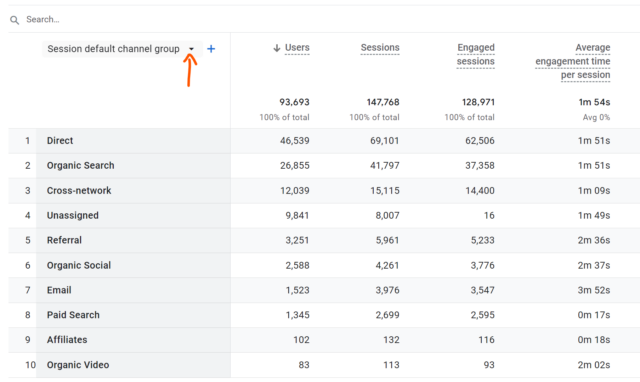The image size is (640, 382).
Task: Click Affiliates engagement time 0m 18s
Action: pyautogui.click(x=594, y=340)
